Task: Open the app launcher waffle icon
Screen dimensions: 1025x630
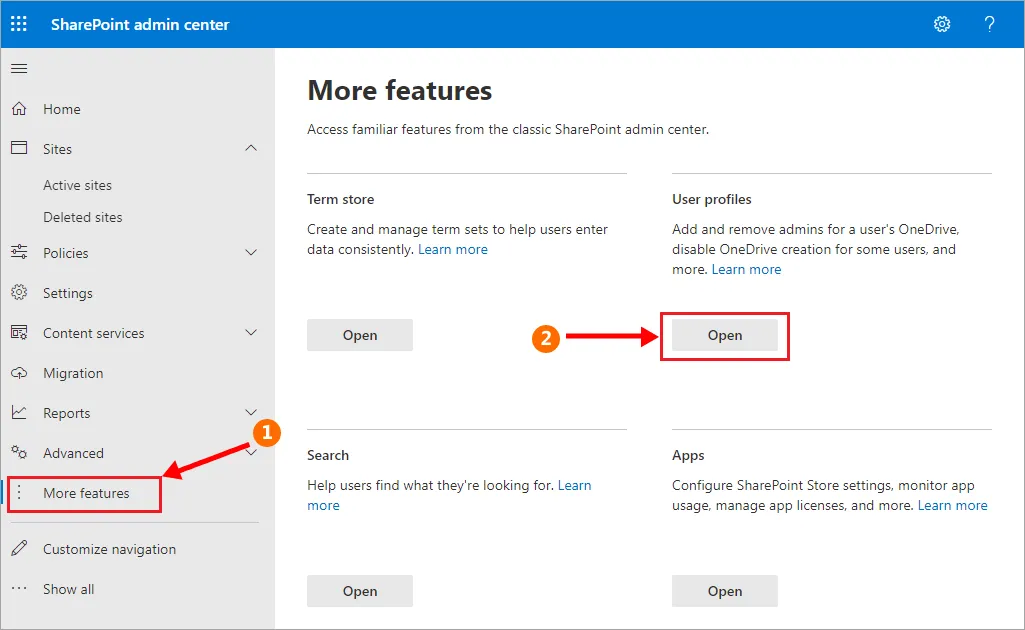Action: (19, 24)
